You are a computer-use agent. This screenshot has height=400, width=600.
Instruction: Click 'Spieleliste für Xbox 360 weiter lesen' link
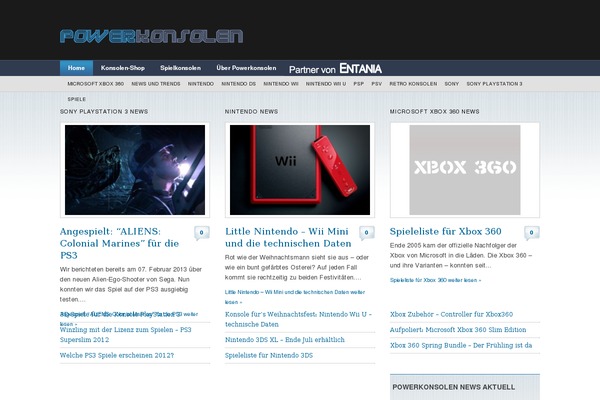tap(435, 280)
